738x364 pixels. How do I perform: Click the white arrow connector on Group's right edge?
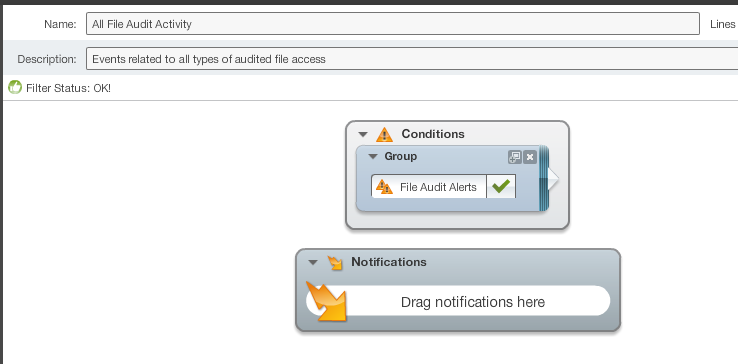pyautogui.click(x=554, y=179)
